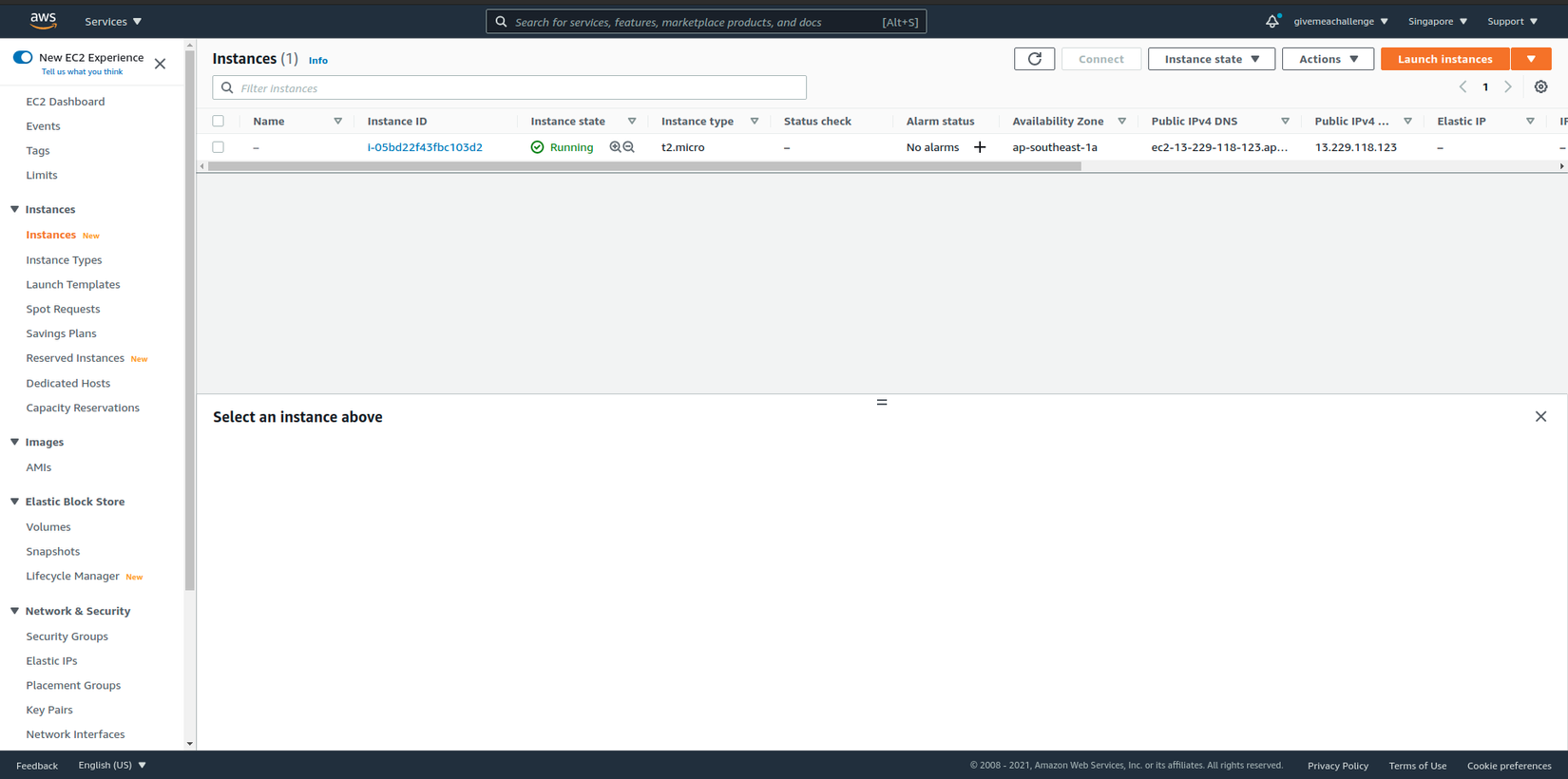Open Privacy Policy link
Image resolution: width=1568 pixels, height=779 pixels.
pos(1338,766)
